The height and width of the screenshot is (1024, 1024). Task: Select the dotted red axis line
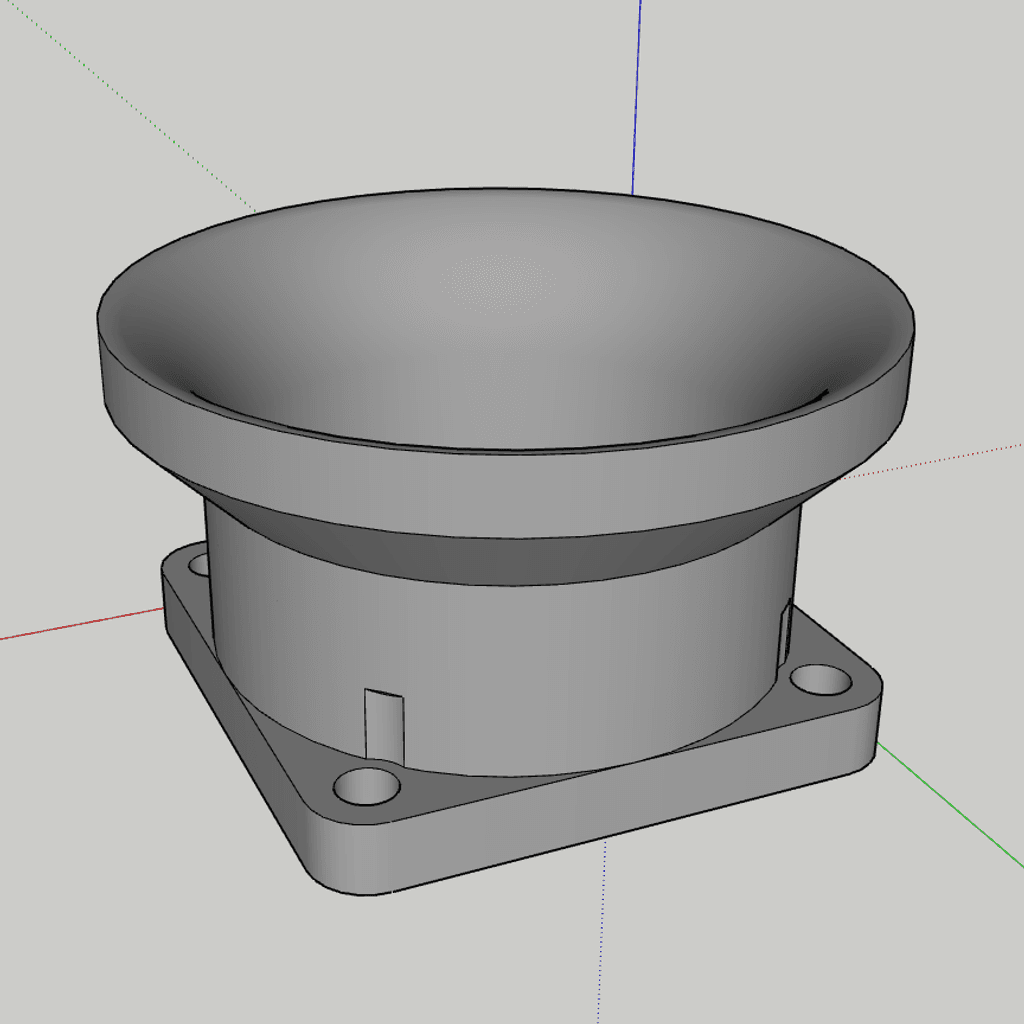click(x=930, y=462)
